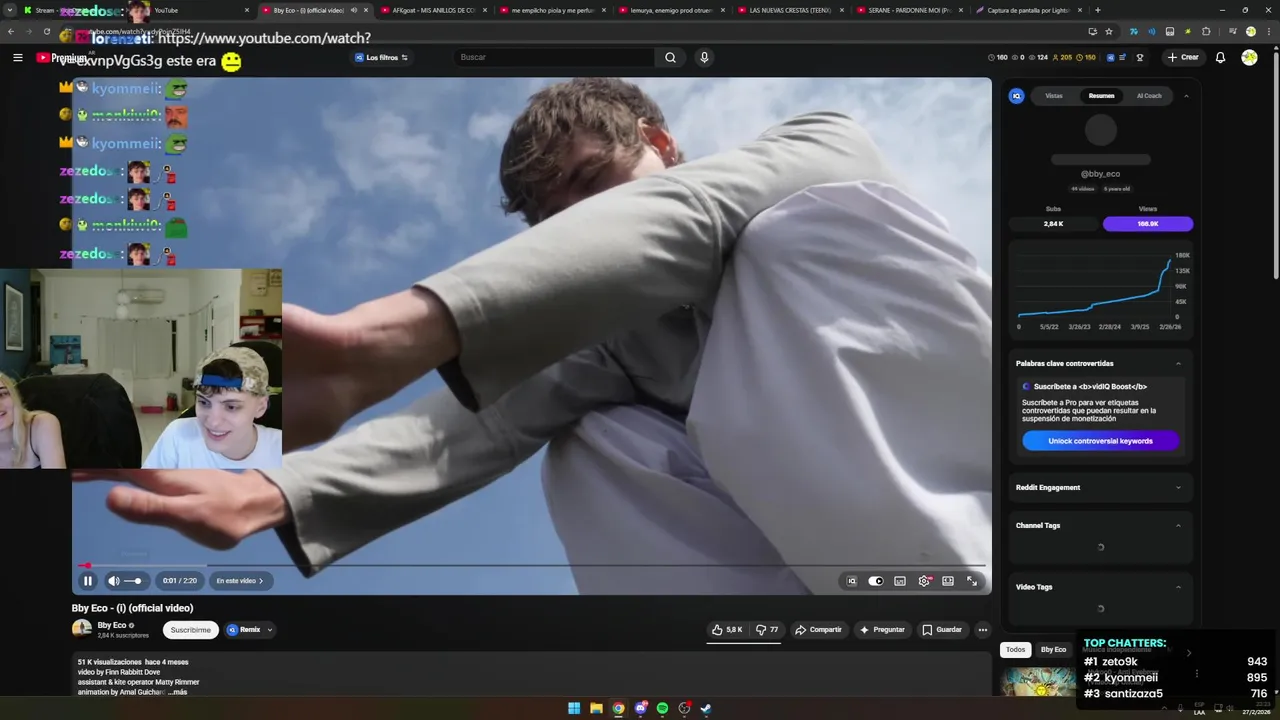Screen dimensions: 1280x720
Task: Open the AI Coach tab
Action: point(1149,96)
